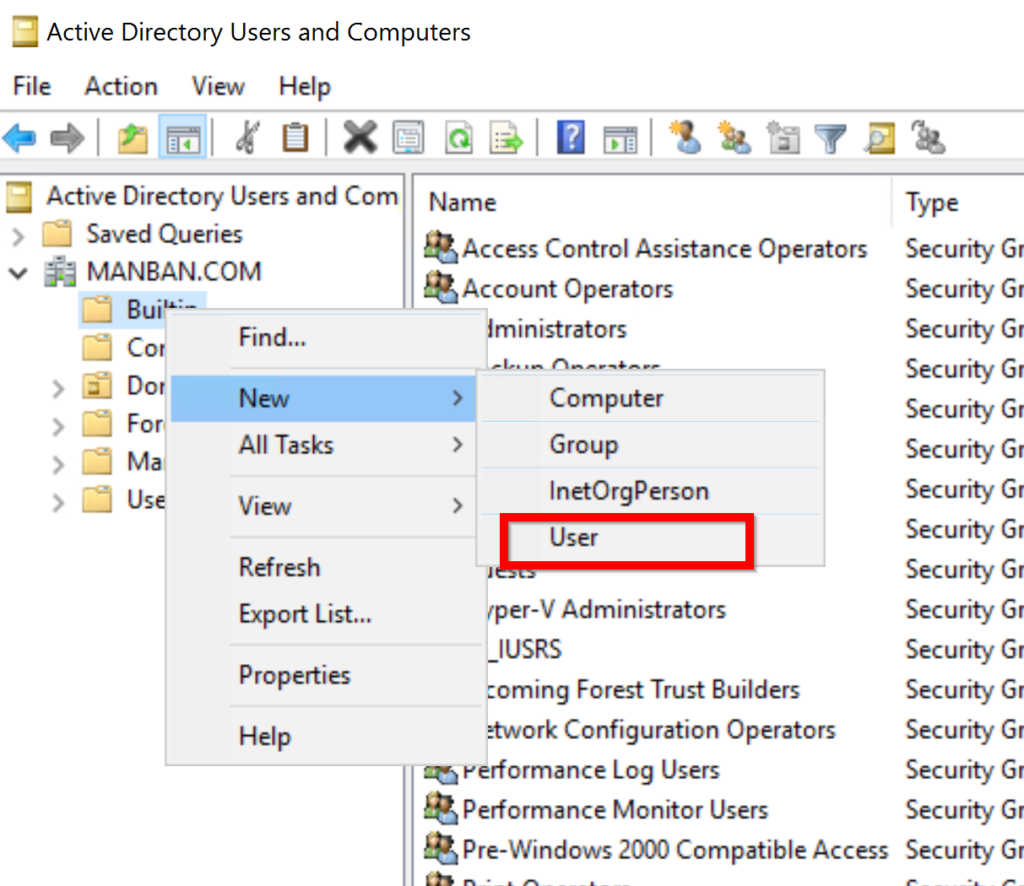1024x886 pixels.
Task: Collapse the MANBAN.COM domain node
Action: coord(16,271)
